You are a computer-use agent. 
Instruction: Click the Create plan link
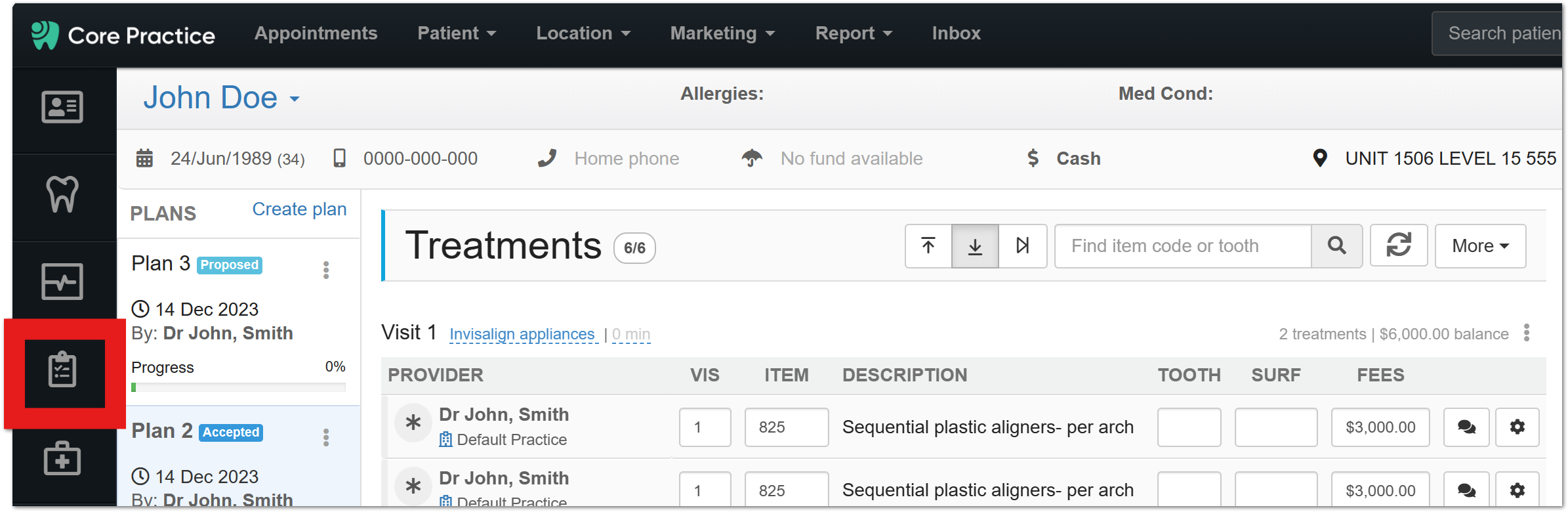299,209
